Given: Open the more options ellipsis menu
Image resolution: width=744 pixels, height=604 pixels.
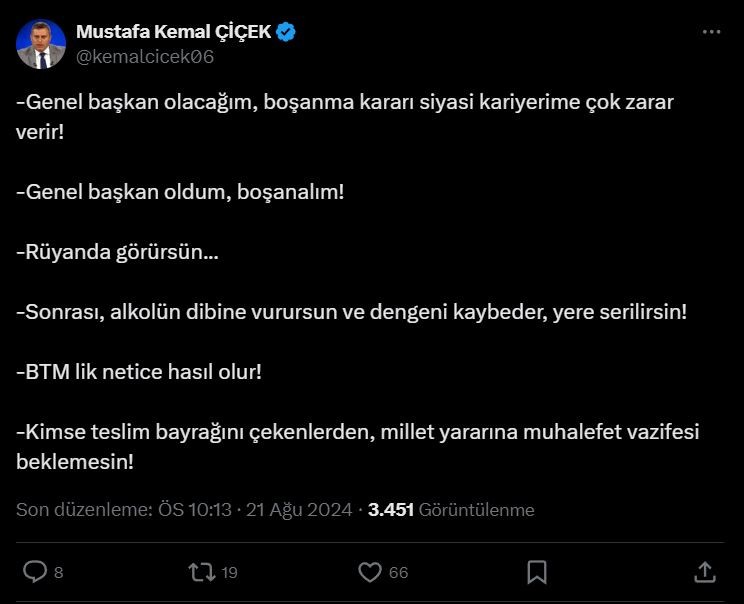Looking at the screenshot, I should (x=711, y=32).
